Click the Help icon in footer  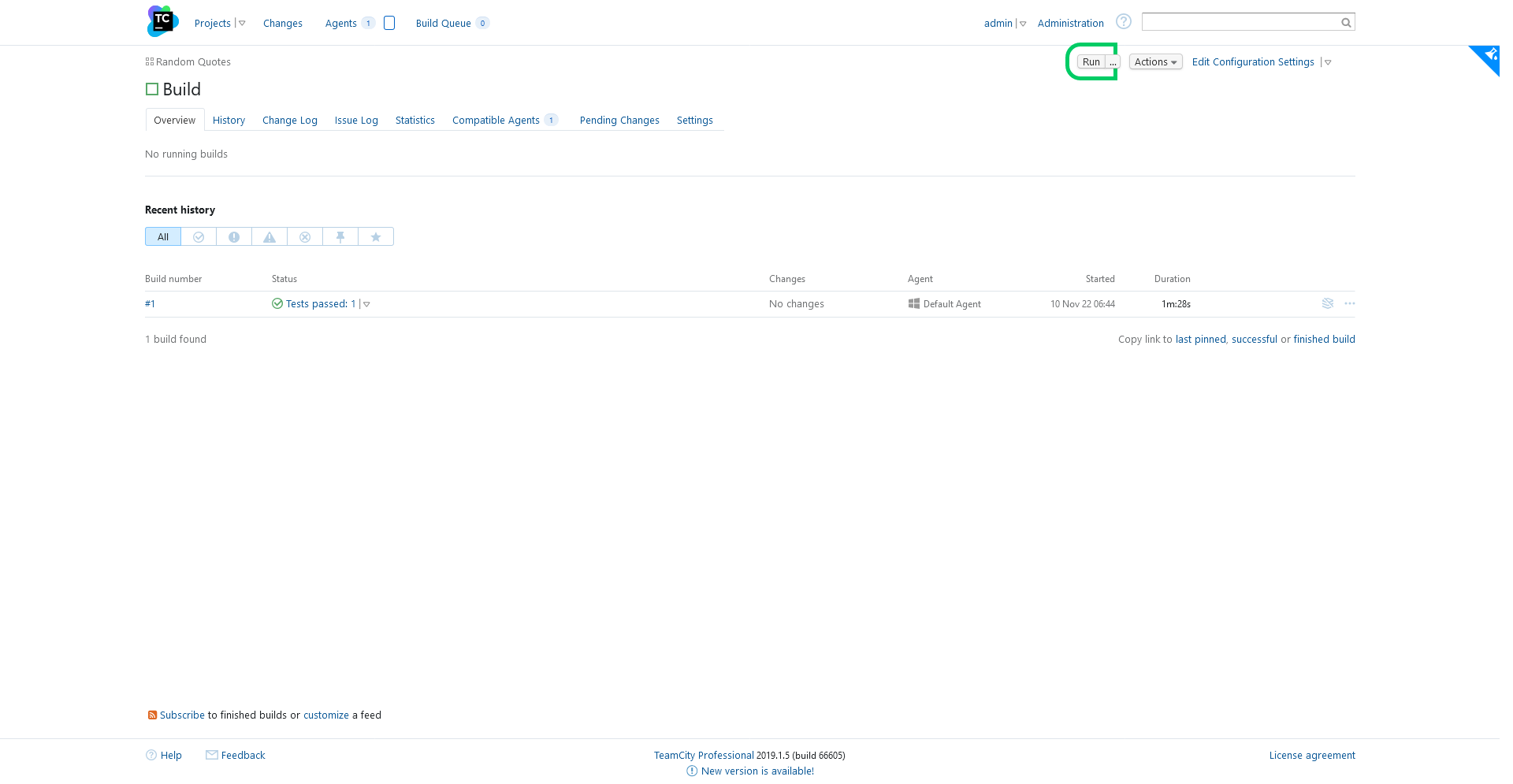coord(151,755)
